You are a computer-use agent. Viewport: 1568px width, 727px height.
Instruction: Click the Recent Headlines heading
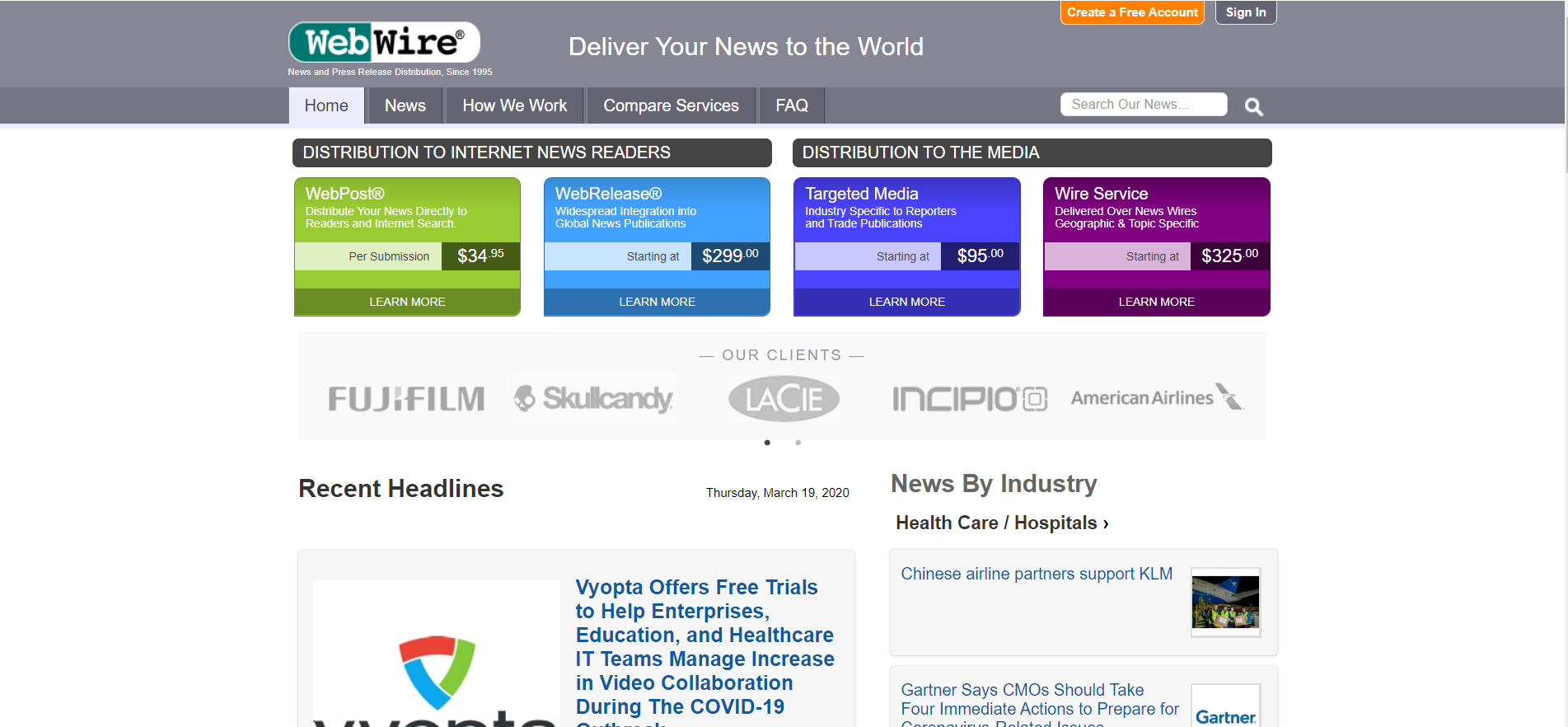tap(400, 489)
